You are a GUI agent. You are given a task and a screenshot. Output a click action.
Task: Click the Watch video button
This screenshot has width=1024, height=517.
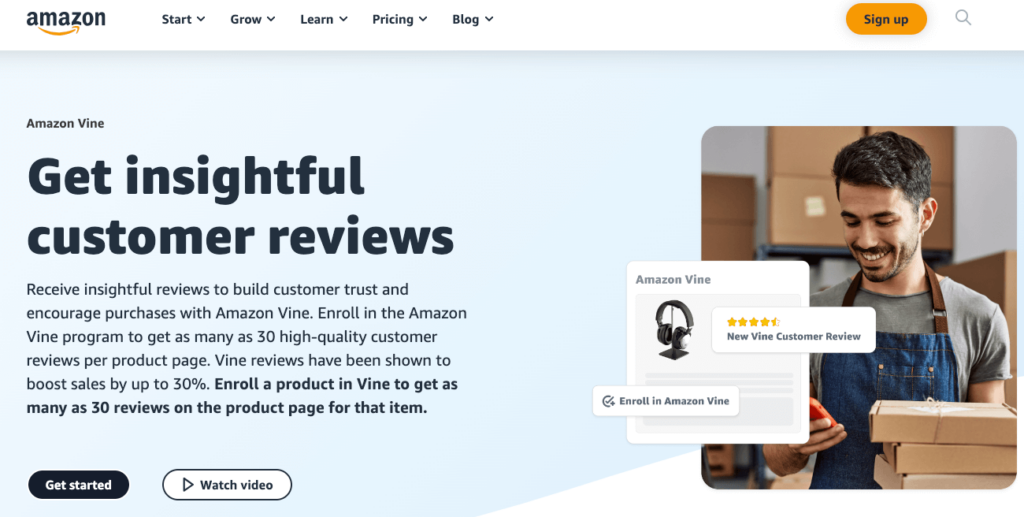coord(227,485)
